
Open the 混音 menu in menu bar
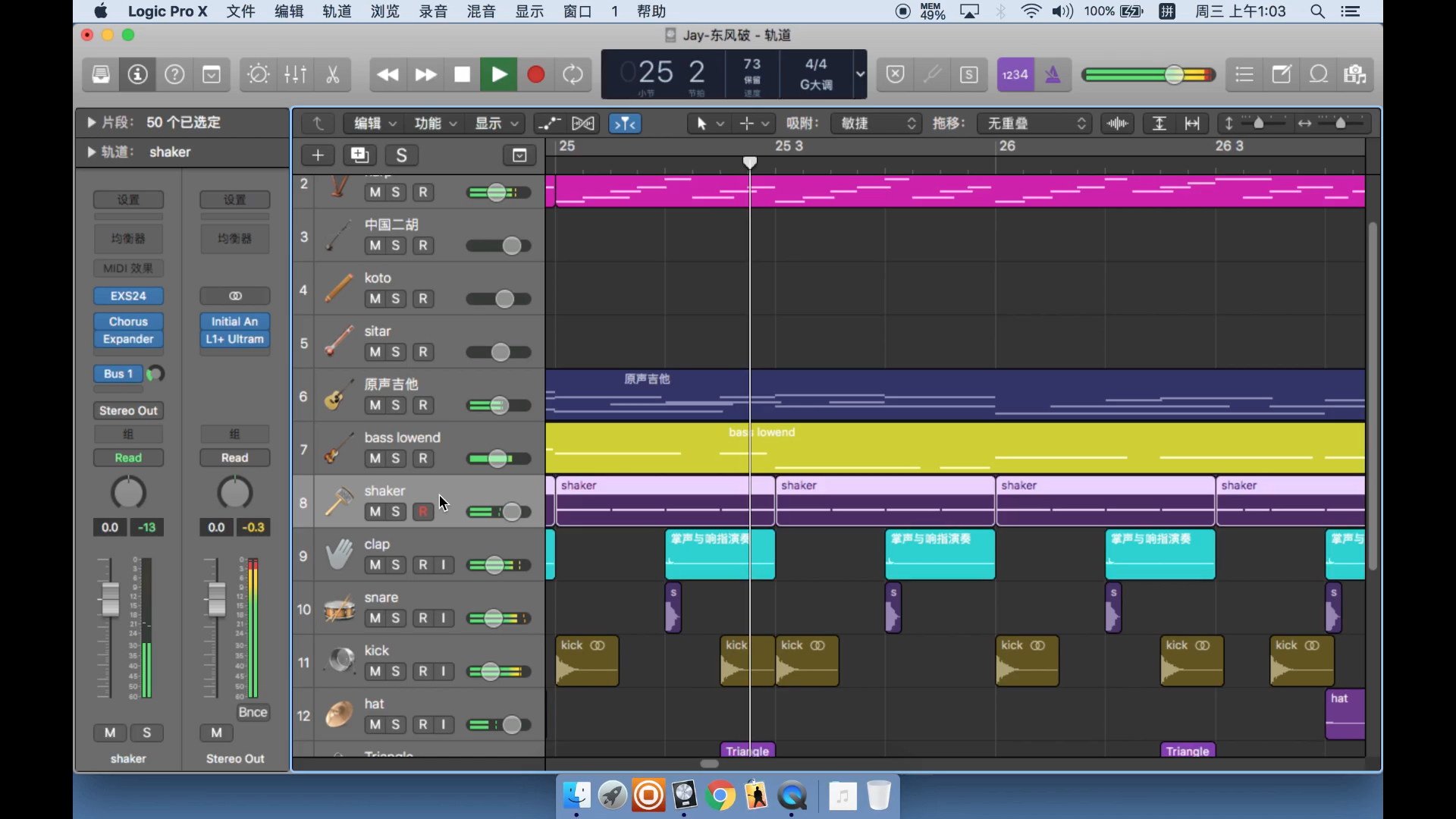(x=481, y=11)
